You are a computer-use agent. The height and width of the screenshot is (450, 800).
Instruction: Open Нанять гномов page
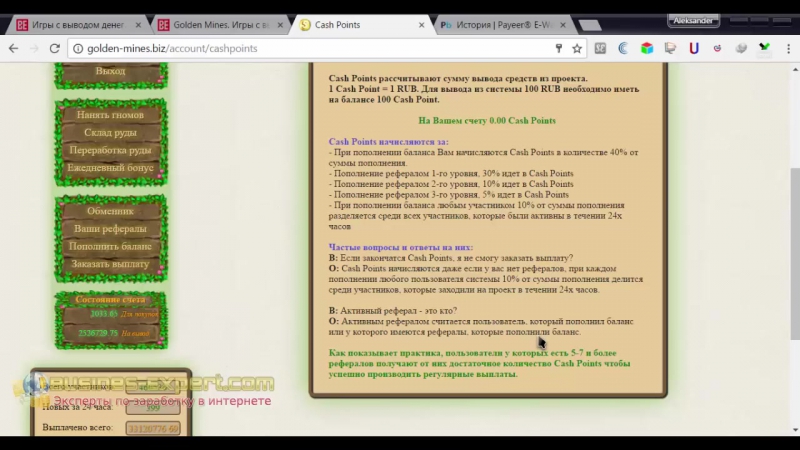110,115
